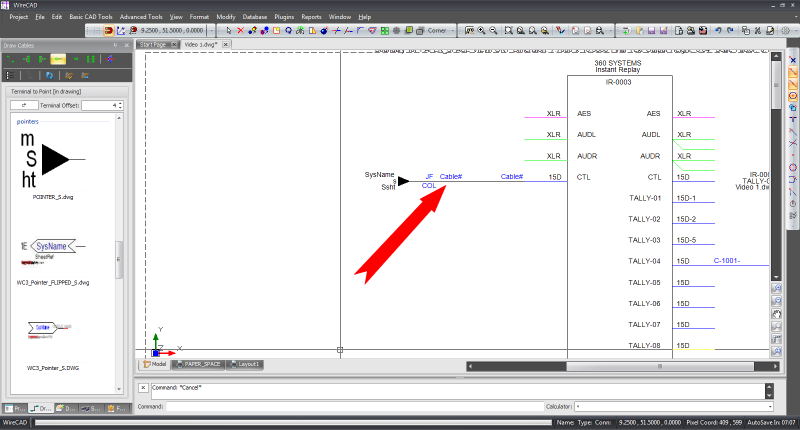Click the C-1001- cable label
This screenshot has height=430, width=800.
pos(727,261)
